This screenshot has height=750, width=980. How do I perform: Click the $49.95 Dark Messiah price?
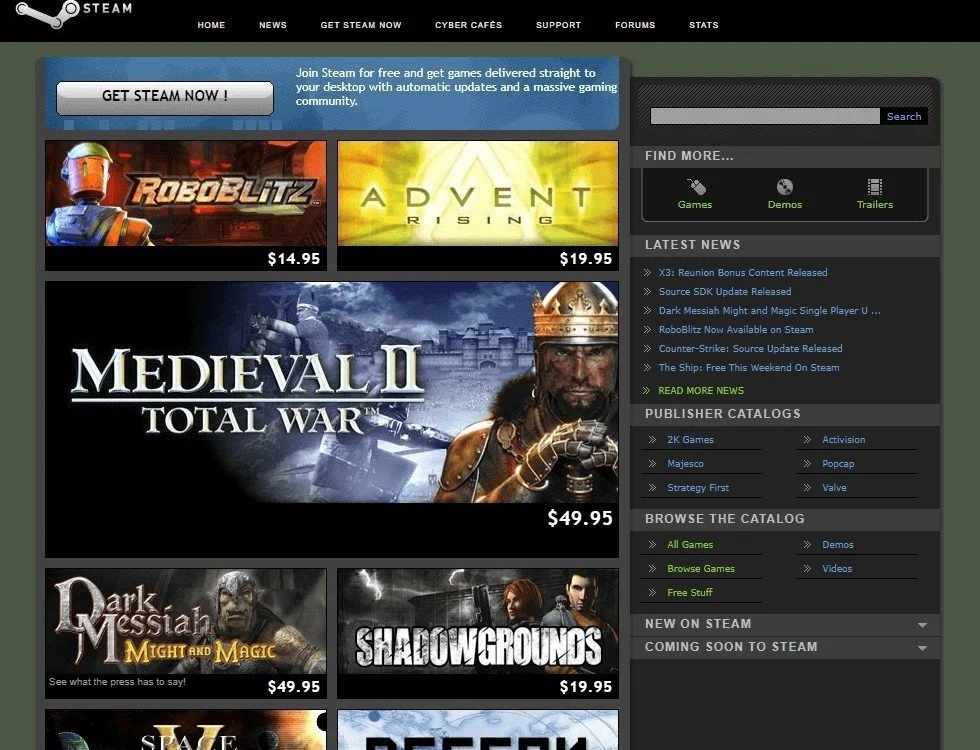pos(294,687)
